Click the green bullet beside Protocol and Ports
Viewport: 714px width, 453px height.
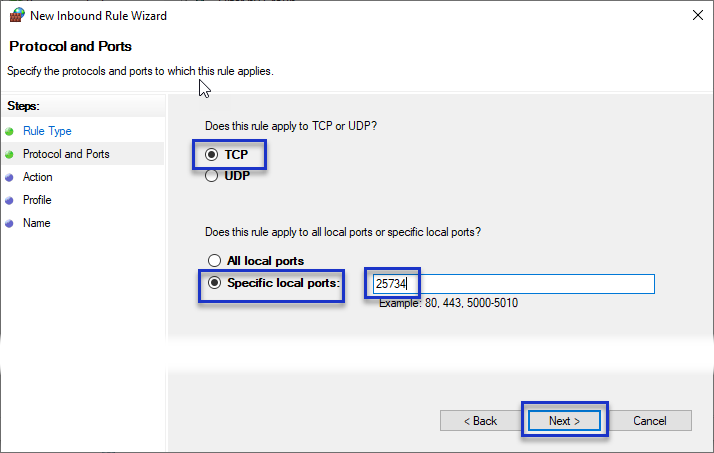(9, 154)
